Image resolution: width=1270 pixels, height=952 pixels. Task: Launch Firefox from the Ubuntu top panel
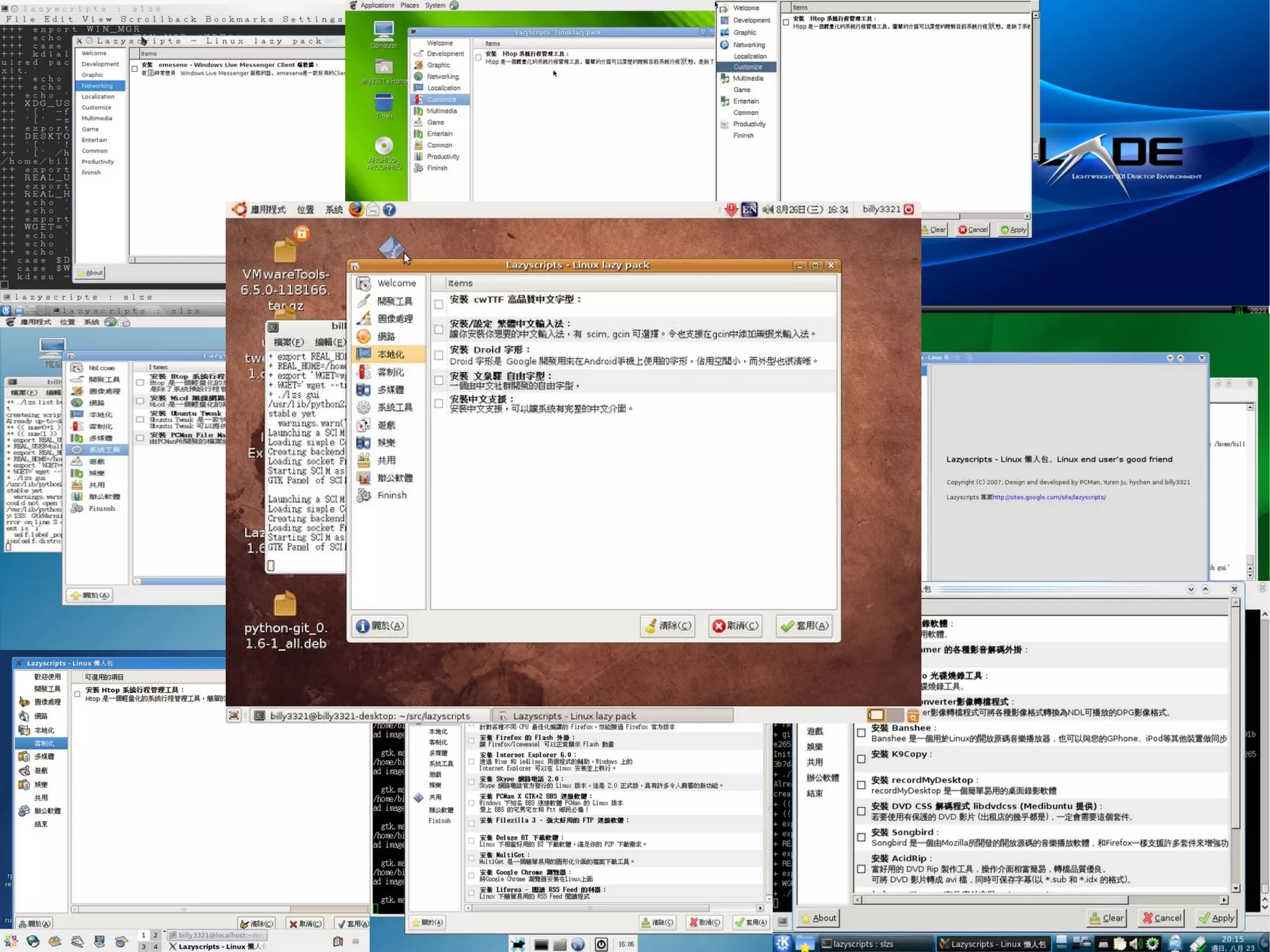coord(356,210)
